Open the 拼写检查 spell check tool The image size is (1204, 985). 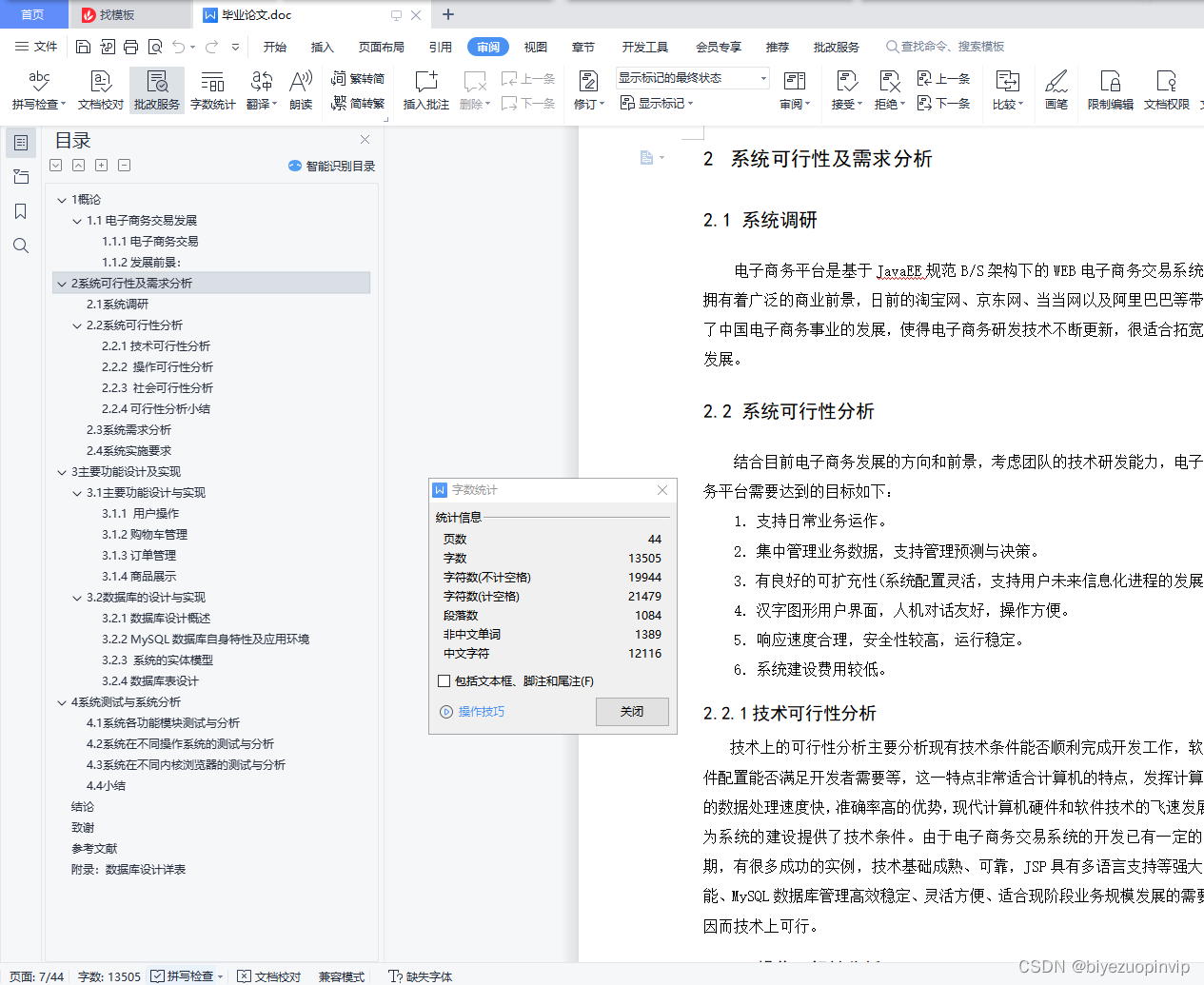pos(38,90)
